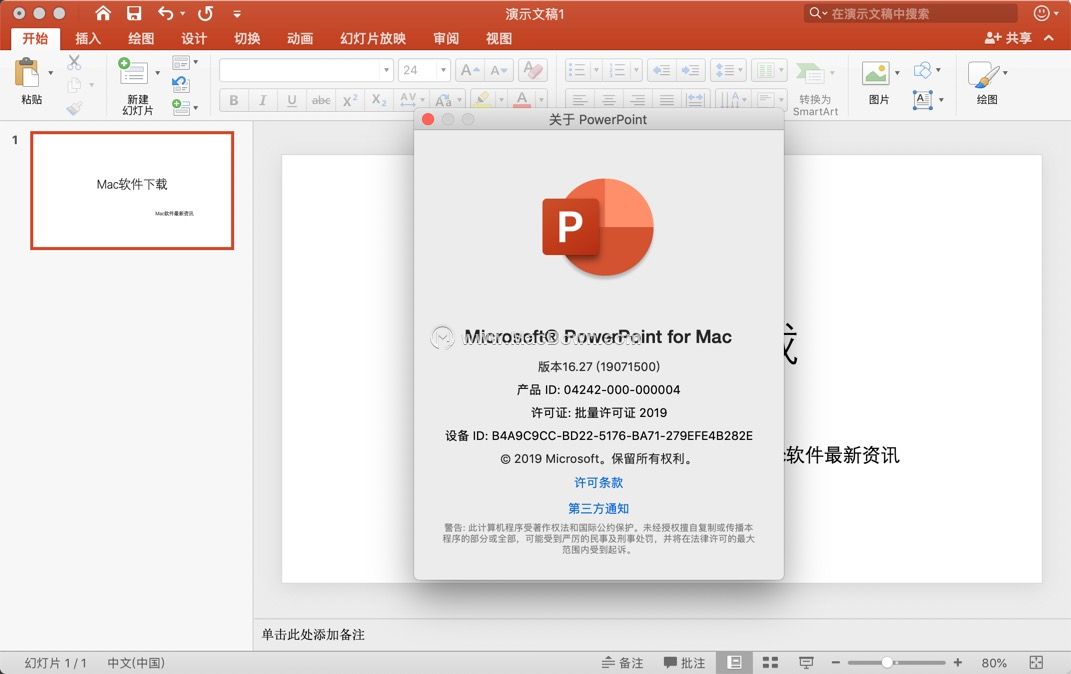Screen dimensions: 1071x674
Task: Start slideshow from status bar icon
Action: (806, 662)
